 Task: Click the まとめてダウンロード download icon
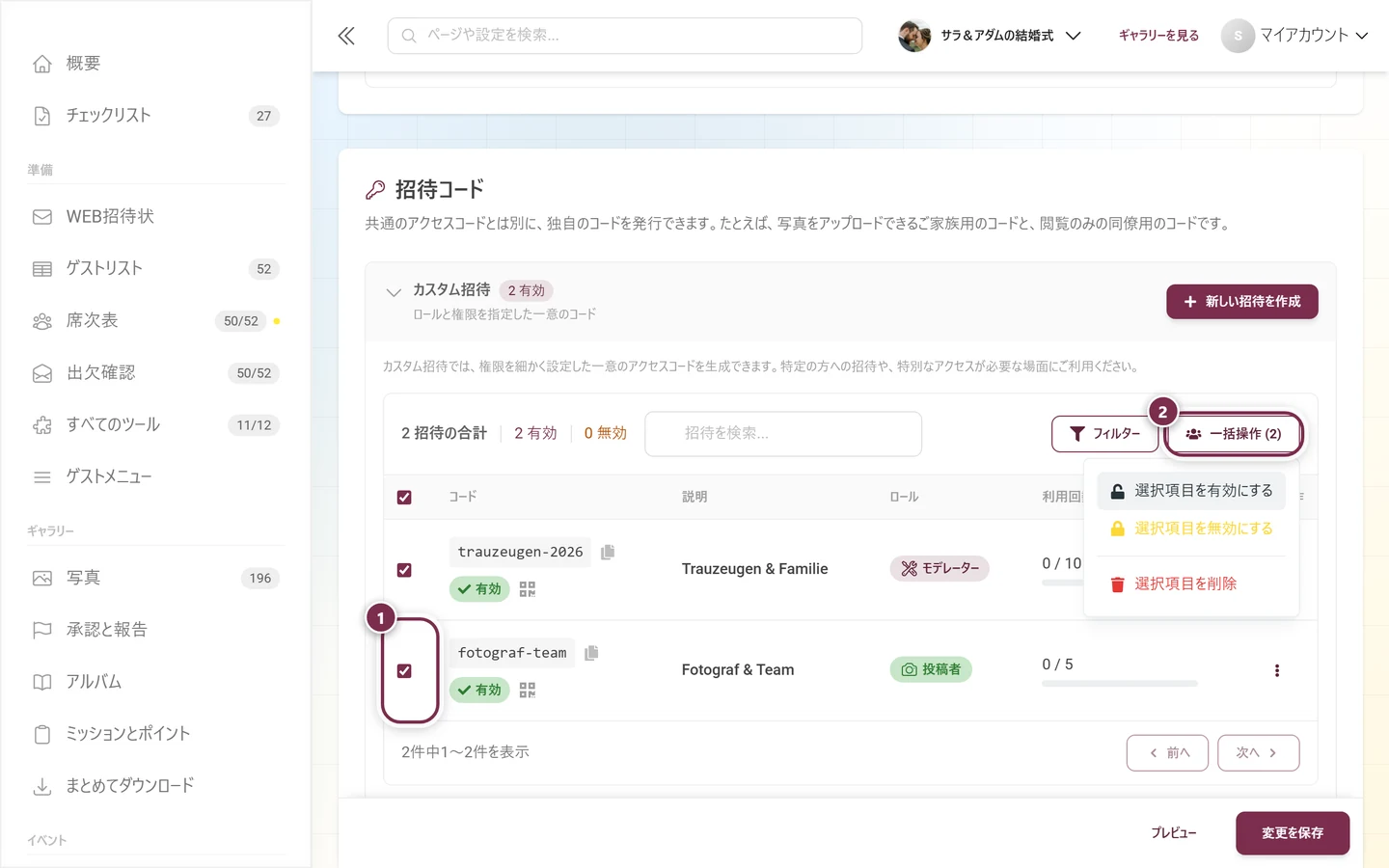pyautogui.click(x=42, y=787)
